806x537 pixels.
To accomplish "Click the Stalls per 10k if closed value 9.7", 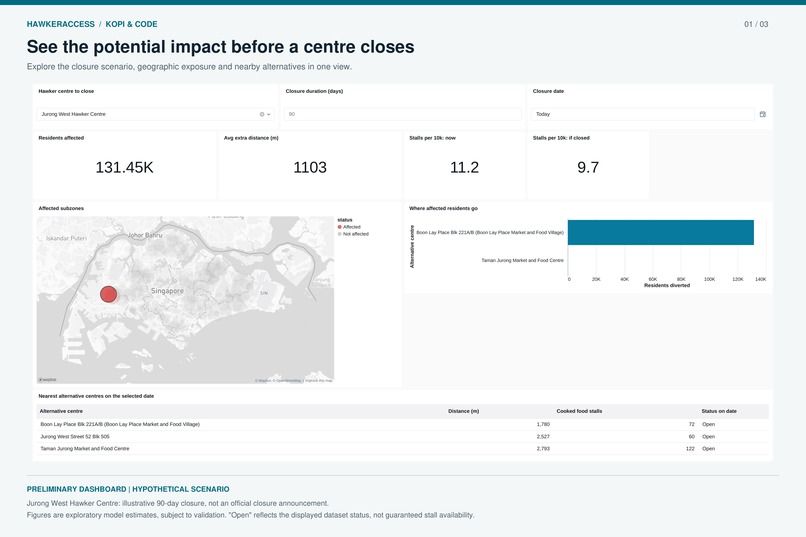I will 588,168.
